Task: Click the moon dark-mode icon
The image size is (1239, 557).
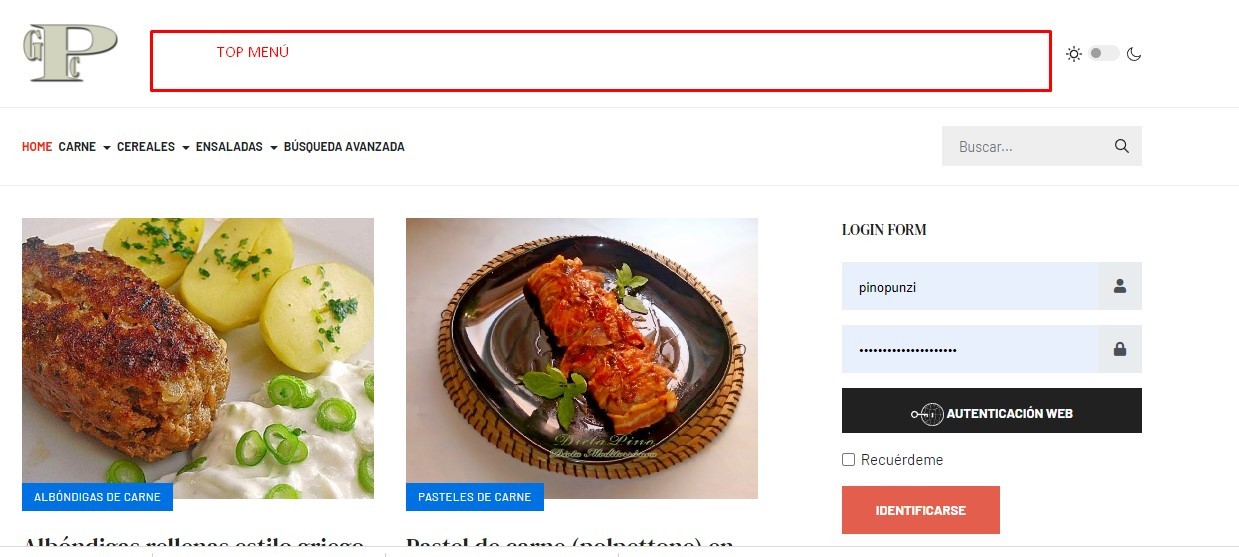Action: point(1134,54)
